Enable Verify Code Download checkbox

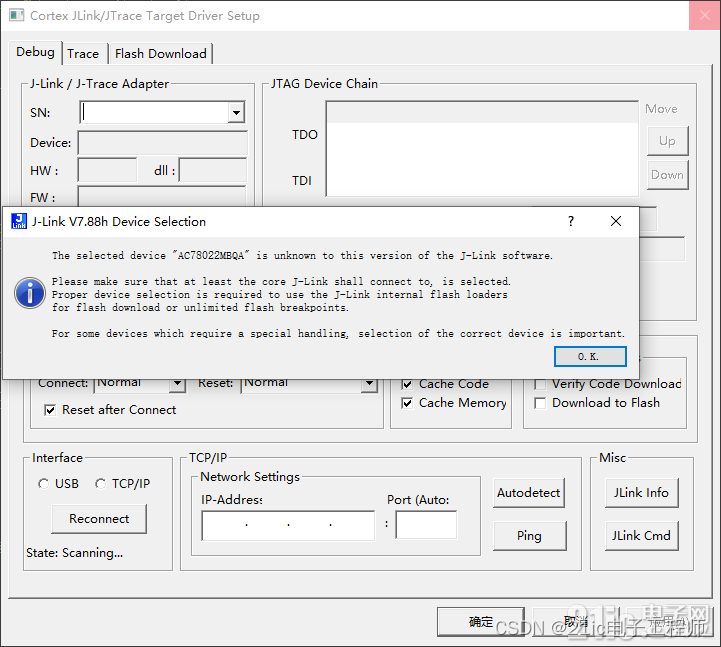click(x=540, y=384)
